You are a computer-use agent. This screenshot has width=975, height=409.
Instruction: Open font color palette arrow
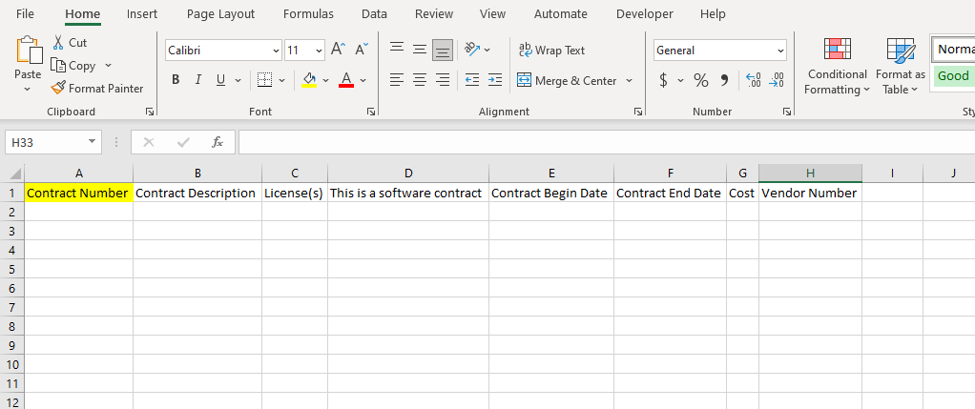point(363,80)
